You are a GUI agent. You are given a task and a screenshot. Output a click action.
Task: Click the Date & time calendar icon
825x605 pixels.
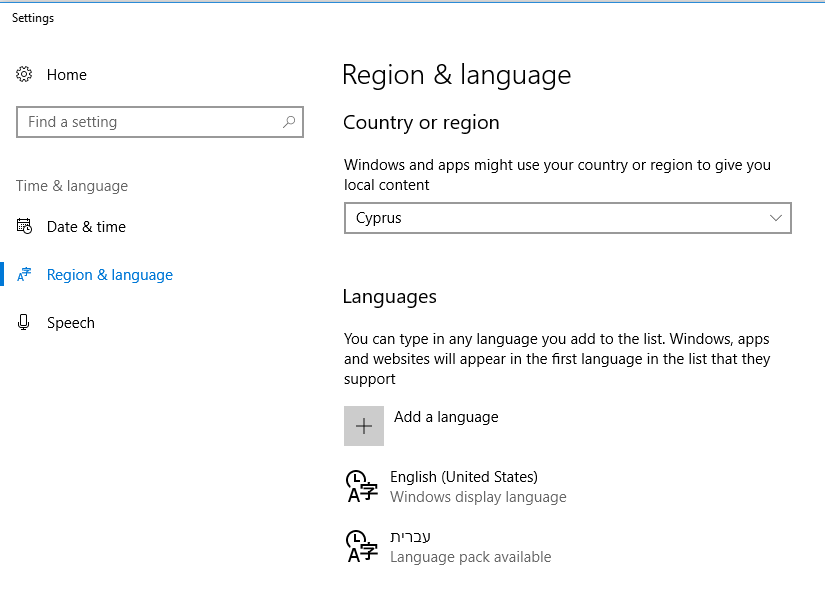pyautogui.click(x=24, y=226)
